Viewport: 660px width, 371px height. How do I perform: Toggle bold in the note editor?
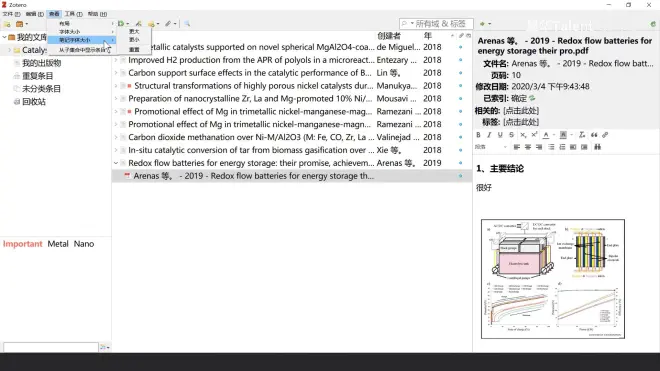tap(478, 135)
